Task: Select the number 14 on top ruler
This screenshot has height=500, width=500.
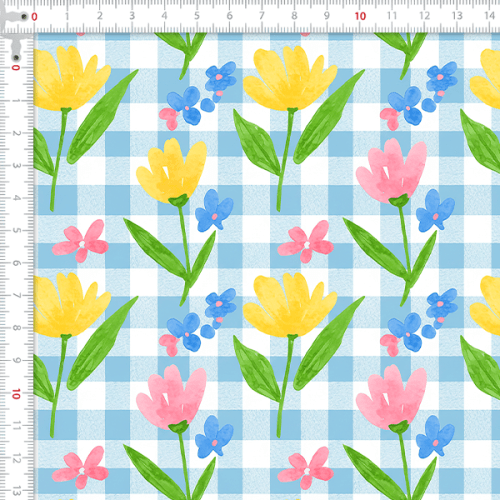Action: click(489, 16)
